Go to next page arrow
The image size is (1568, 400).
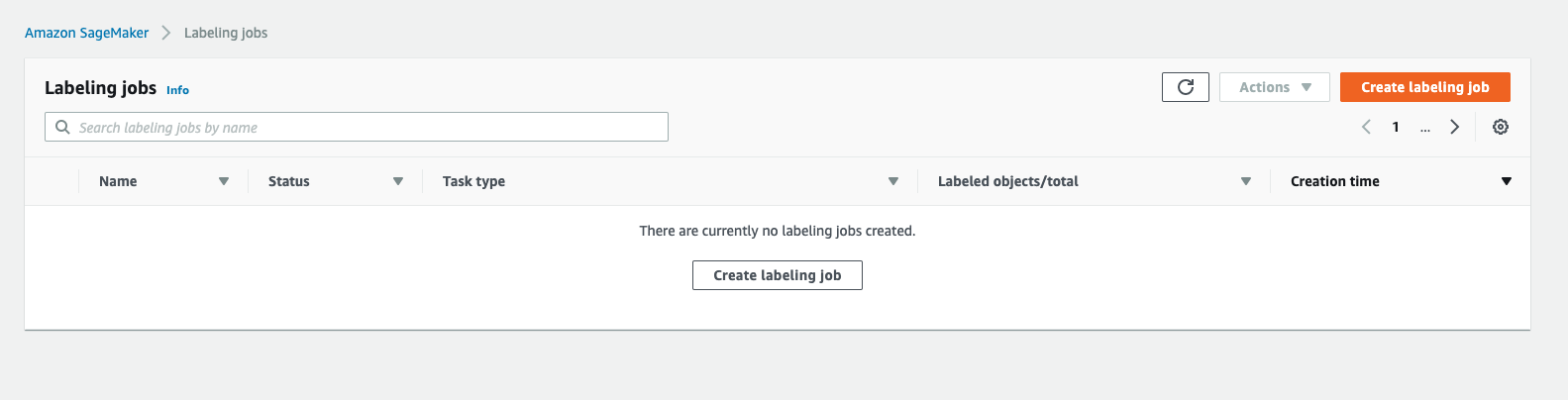click(1454, 127)
